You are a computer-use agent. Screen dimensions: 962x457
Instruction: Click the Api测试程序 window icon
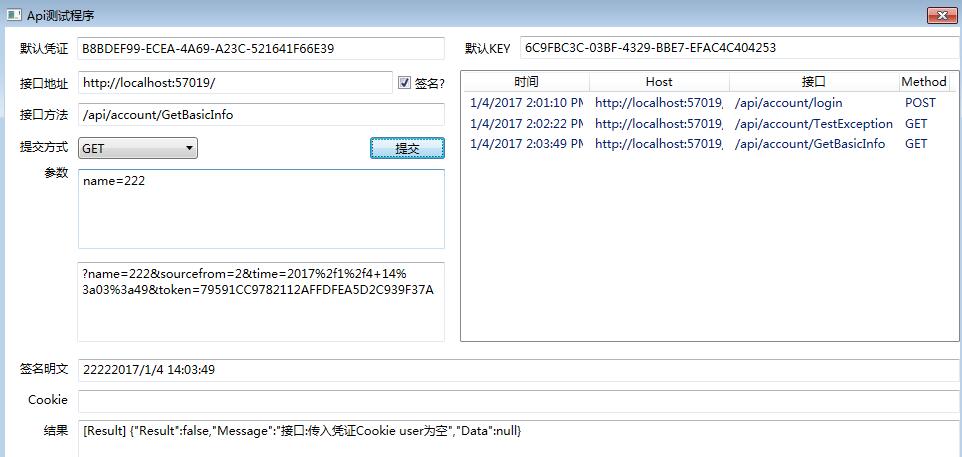coord(14,16)
